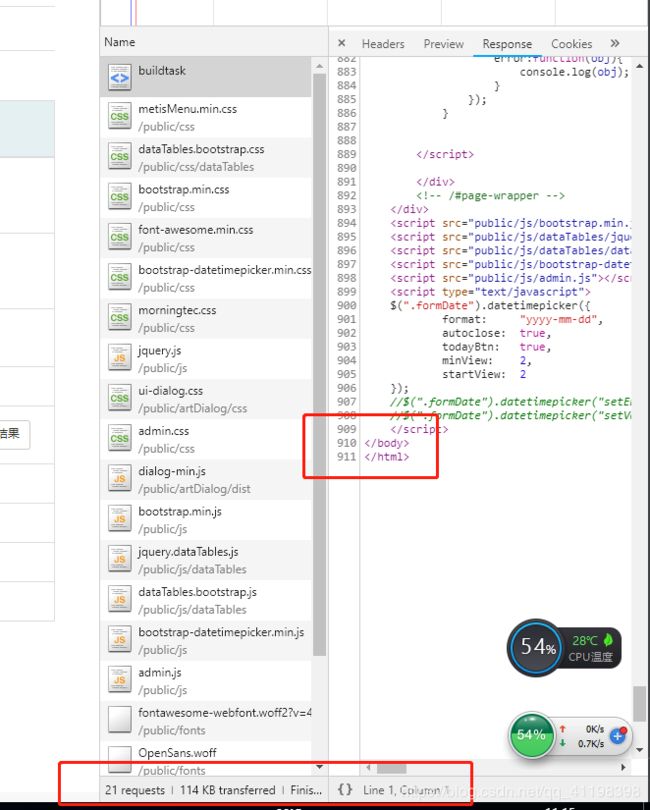Image resolution: width=650 pixels, height=810 pixels.
Task: Click the CSS icon beside admin.css
Action: coord(119,439)
